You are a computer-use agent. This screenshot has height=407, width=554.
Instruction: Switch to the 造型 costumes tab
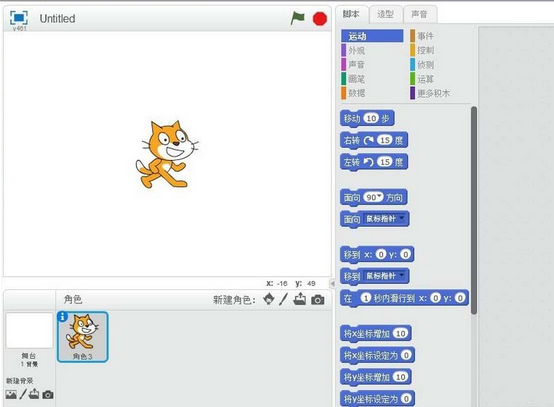click(x=385, y=14)
